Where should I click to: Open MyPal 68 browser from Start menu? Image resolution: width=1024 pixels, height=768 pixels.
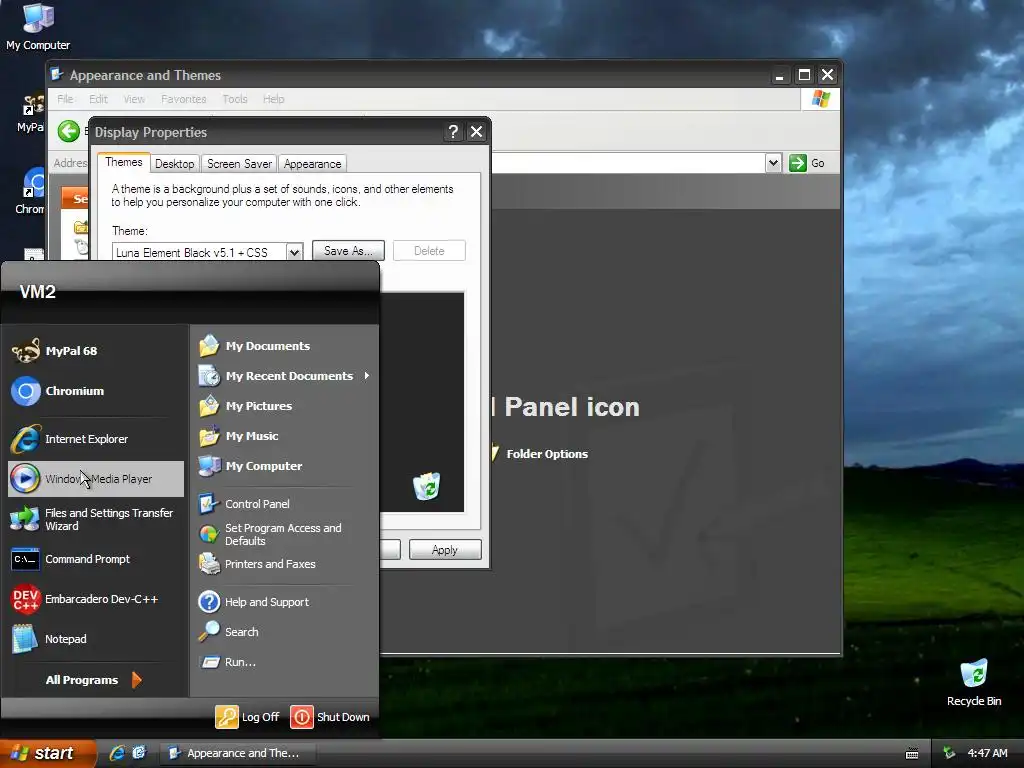(95, 351)
